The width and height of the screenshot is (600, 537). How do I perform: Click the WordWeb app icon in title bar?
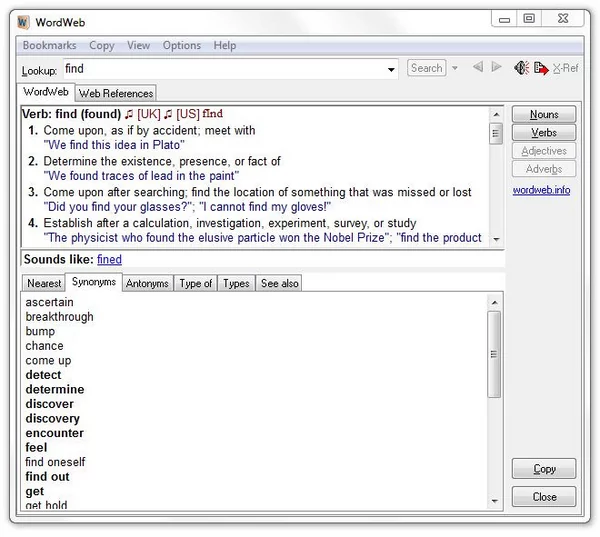pos(23,22)
